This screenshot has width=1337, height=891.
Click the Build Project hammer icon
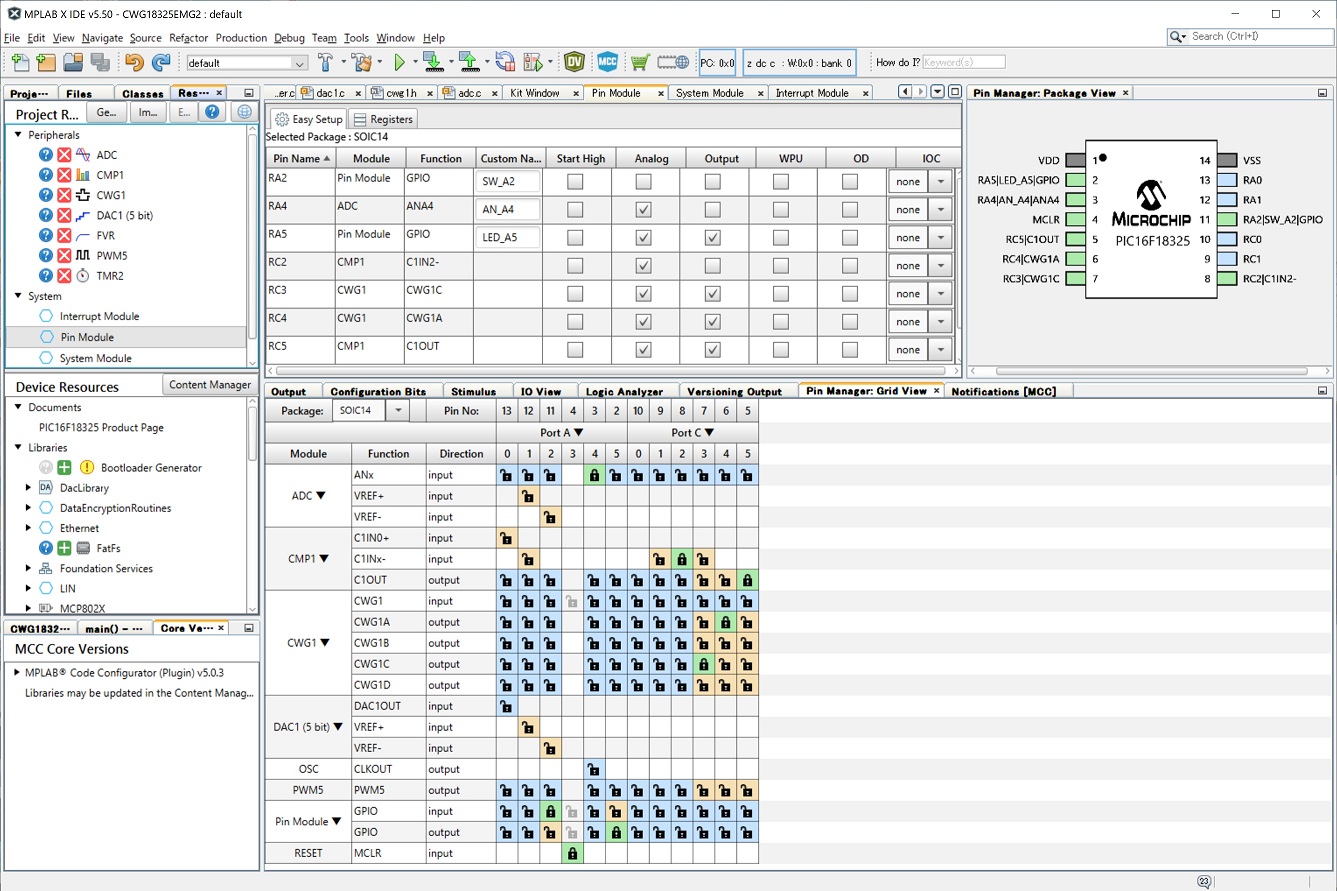click(x=325, y=62)
